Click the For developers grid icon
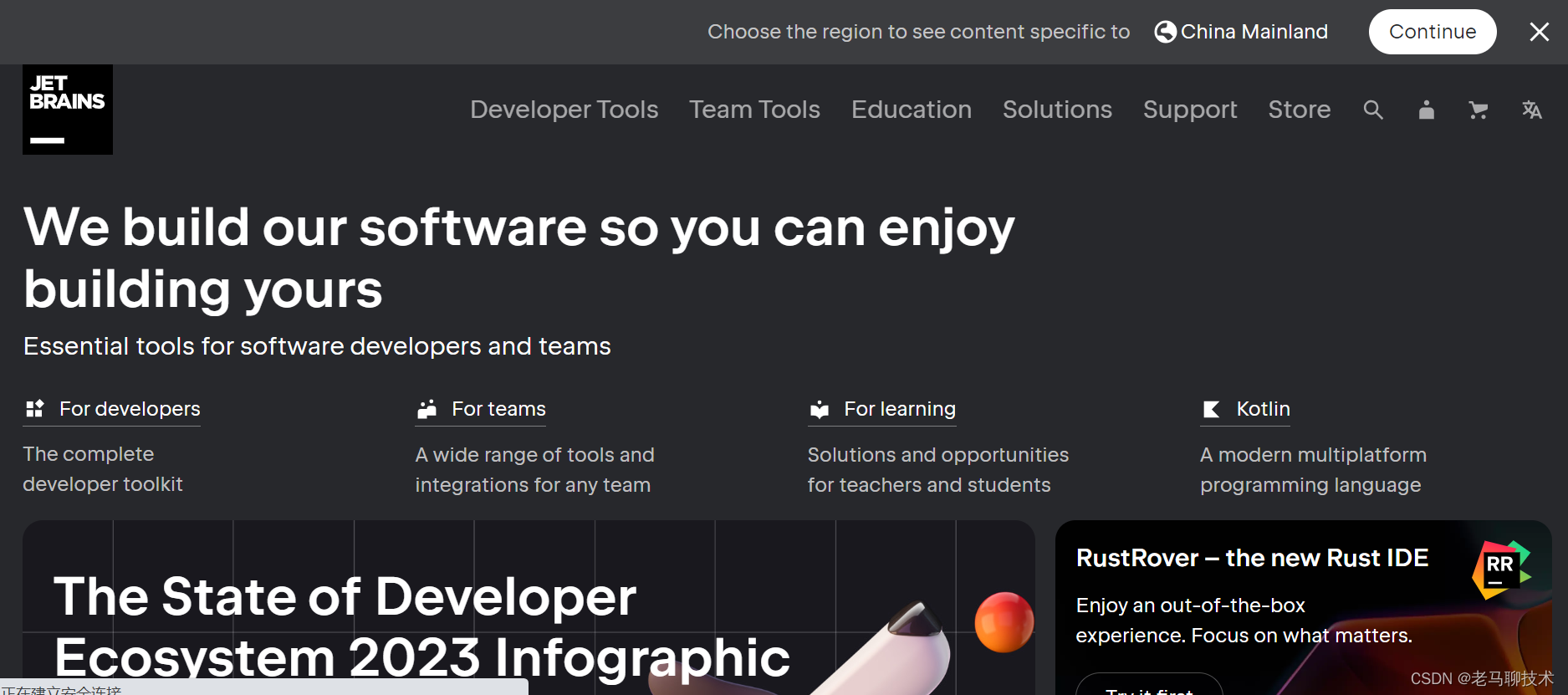The image size is (1568, 695). tap(35, 408)
